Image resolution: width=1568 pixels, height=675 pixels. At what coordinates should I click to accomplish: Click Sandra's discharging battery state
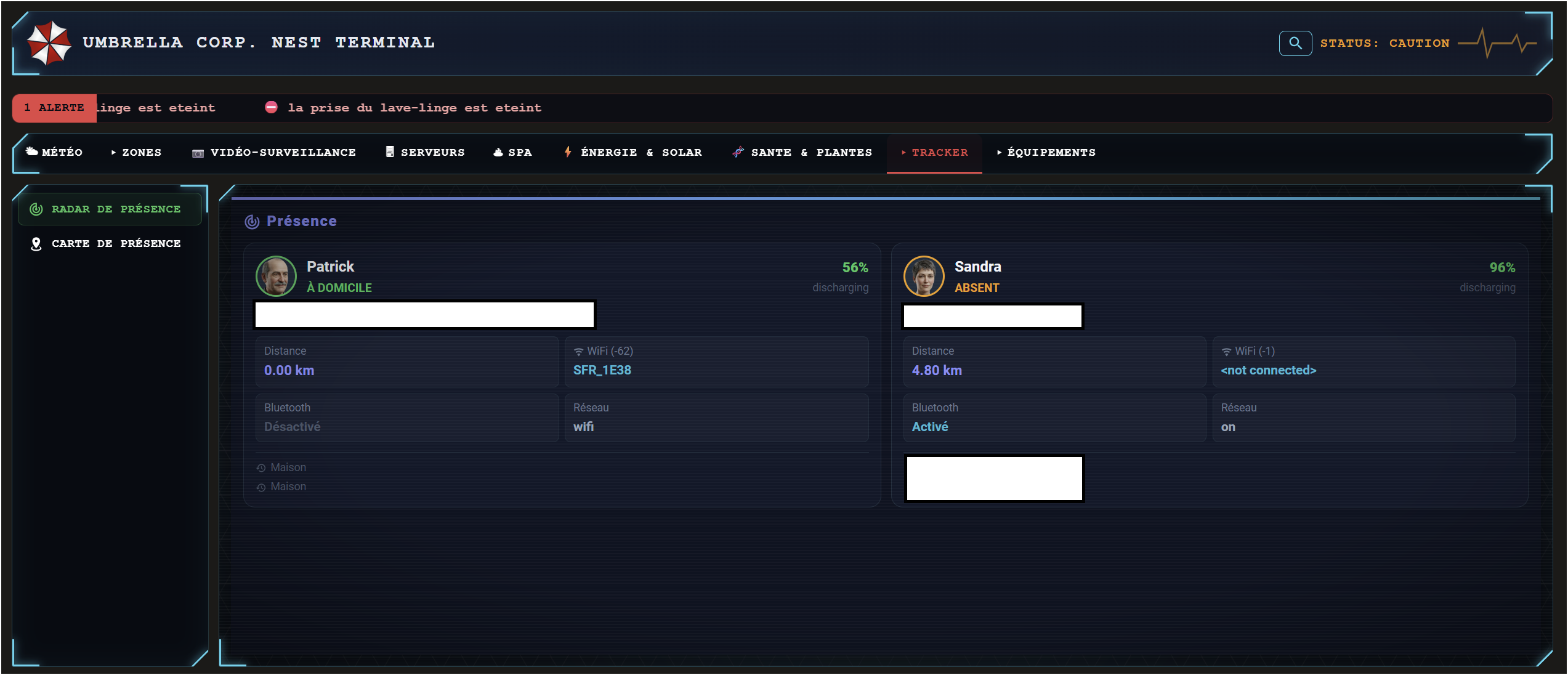(1487, 288)
